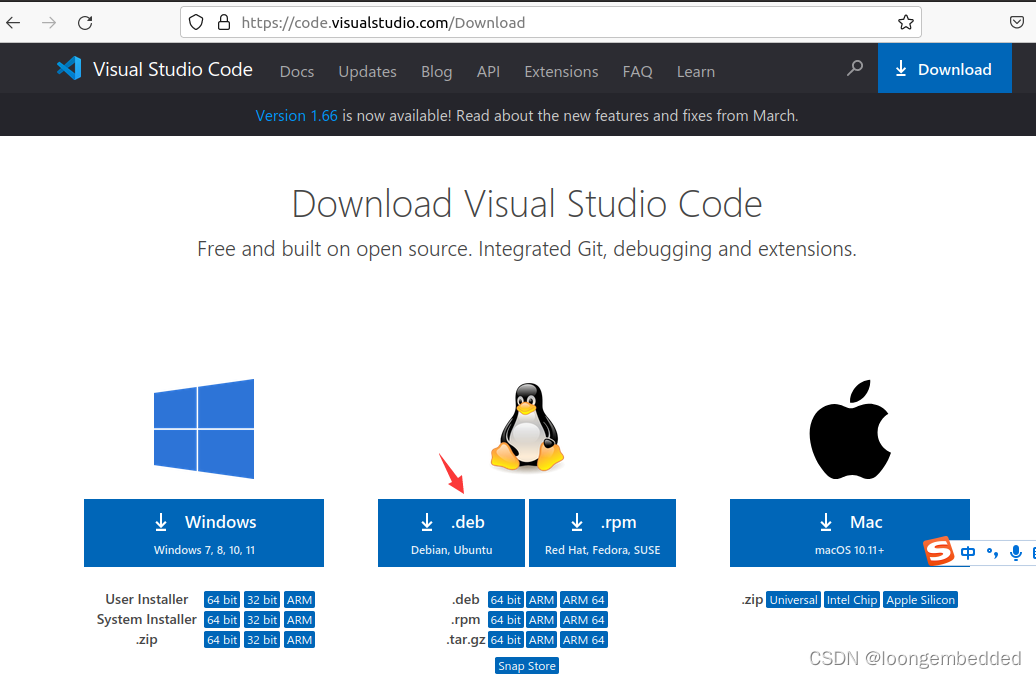Viewport: 1036px width, 678px height.
Task: Click the Visual Studio Code title text
Action: pos(172,69)
